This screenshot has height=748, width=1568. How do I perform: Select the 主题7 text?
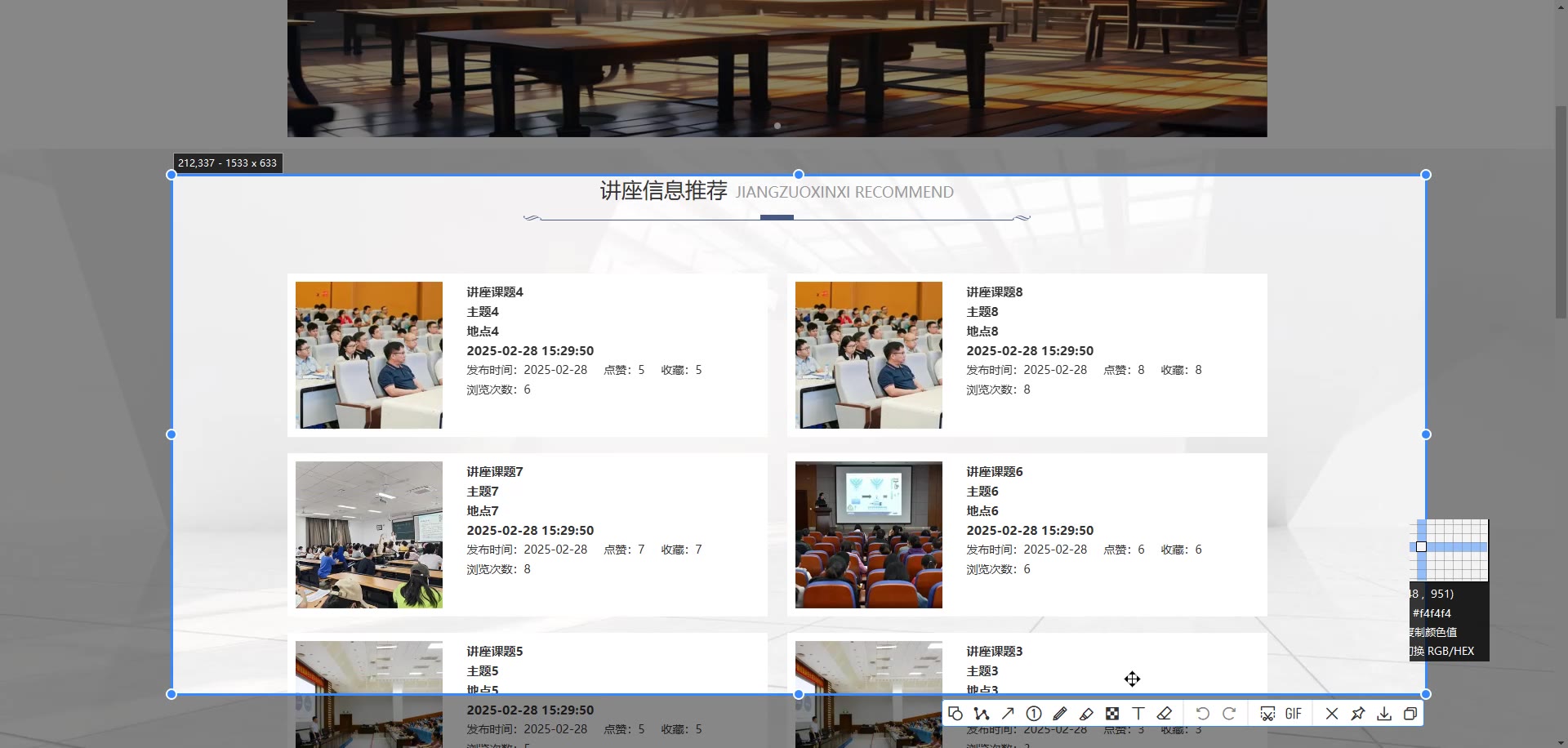[483, 492]
